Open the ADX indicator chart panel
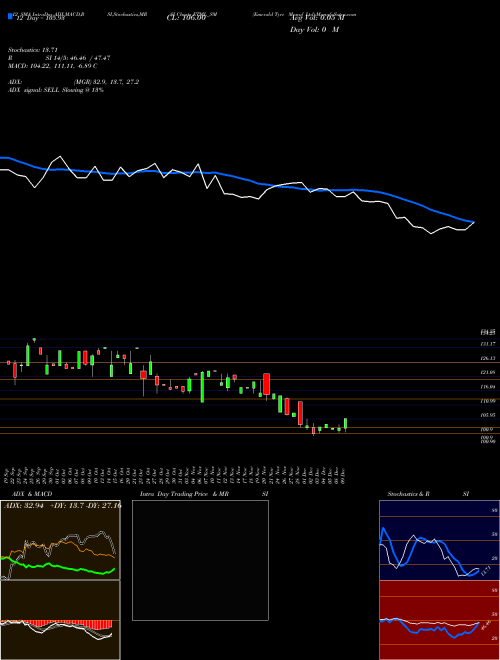This screenshot has height=660, width=500. 60,540
